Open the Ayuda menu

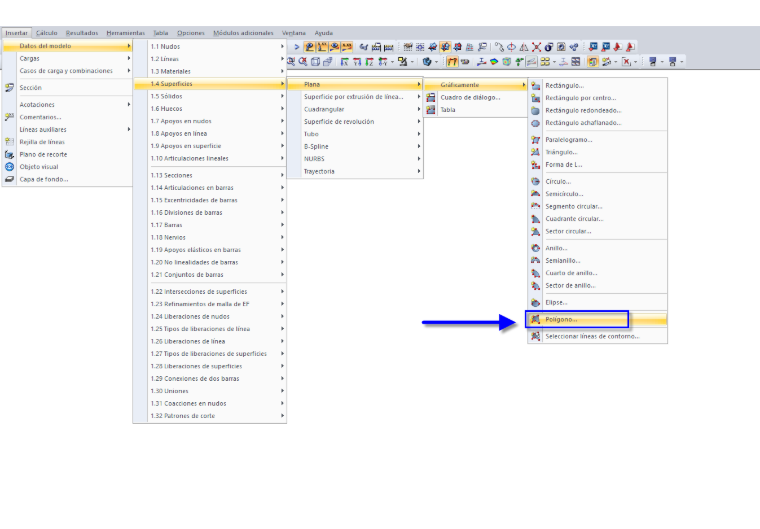pyautogui.click(x=324, y=33)
